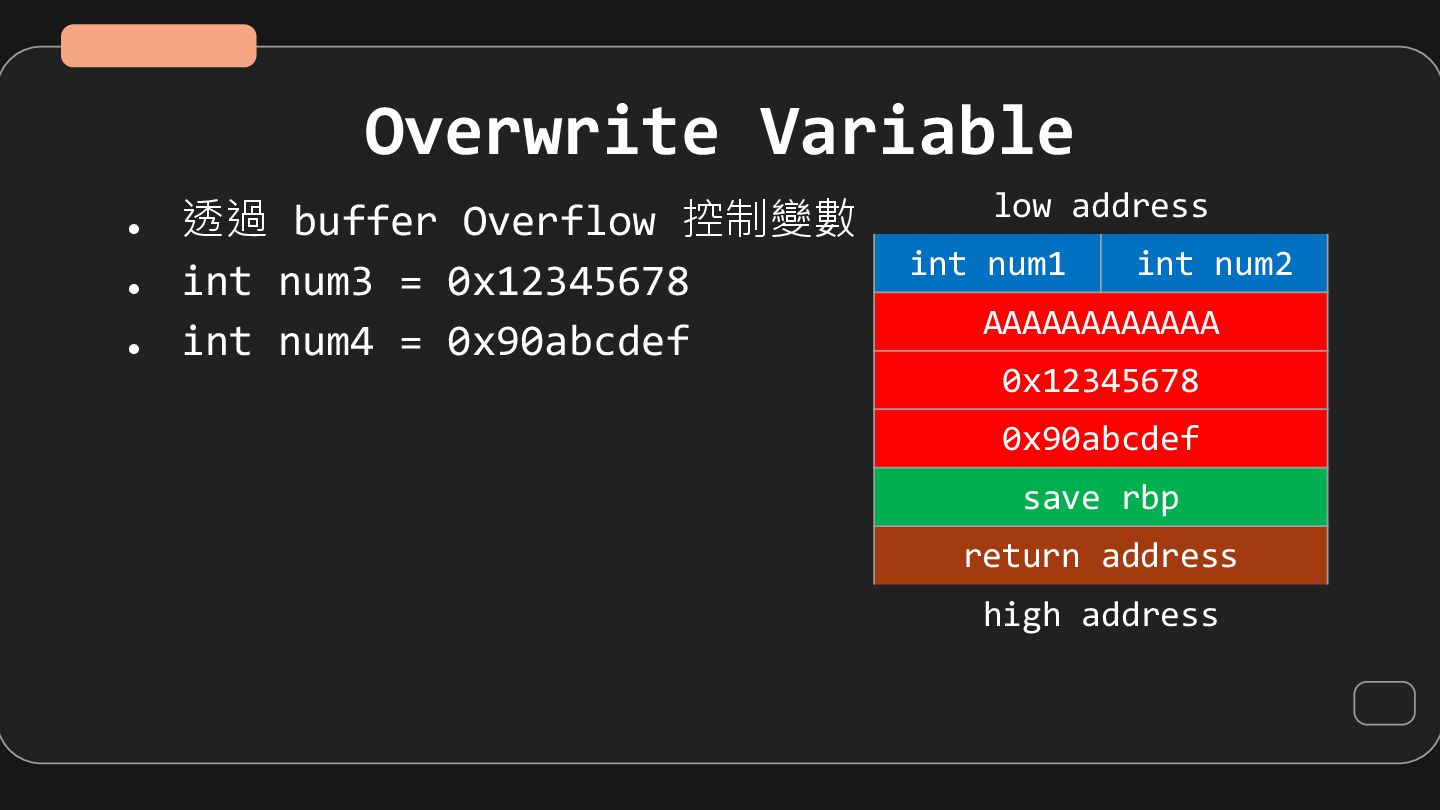Select the blue "int num1" stack cell
The height and width of the screenshot is (810, 1440).
[x=987, y=264]
